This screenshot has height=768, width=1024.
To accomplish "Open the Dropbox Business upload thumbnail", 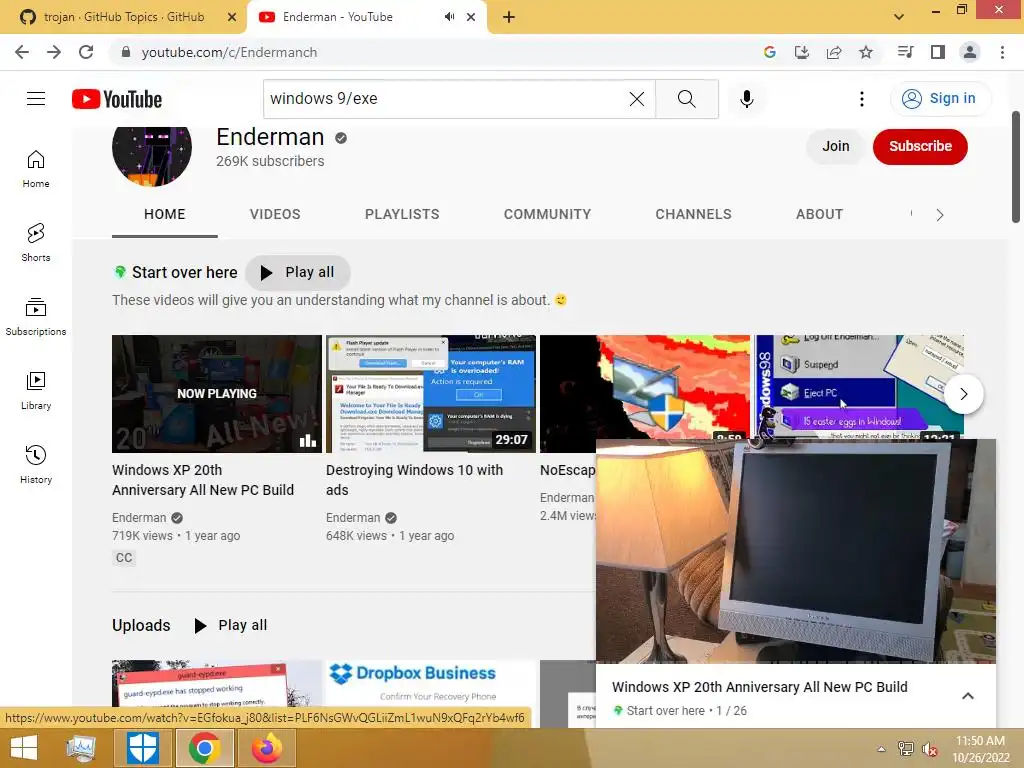I will click(x=431, y=683).
